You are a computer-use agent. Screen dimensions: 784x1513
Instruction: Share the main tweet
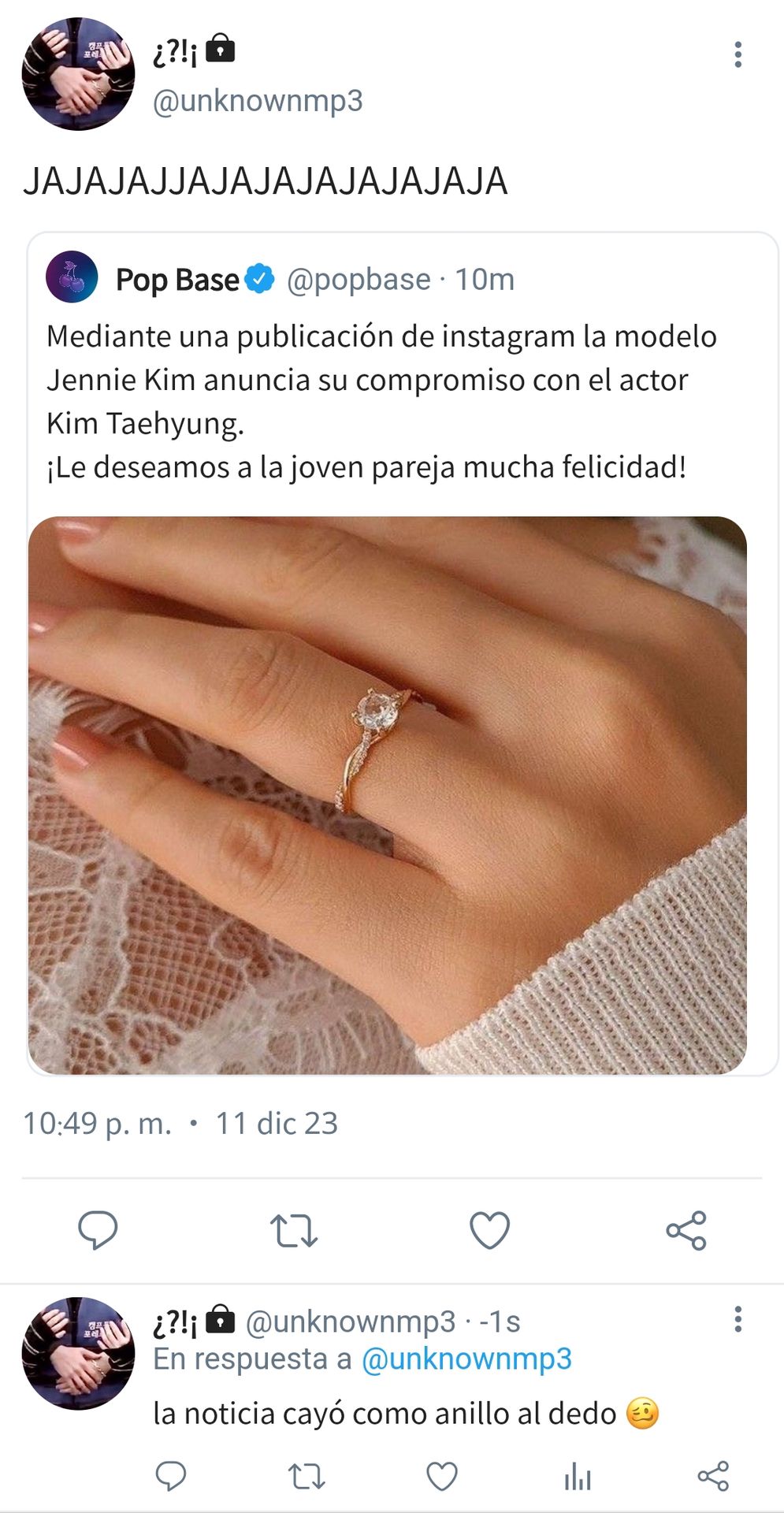tap(686, 1230)
